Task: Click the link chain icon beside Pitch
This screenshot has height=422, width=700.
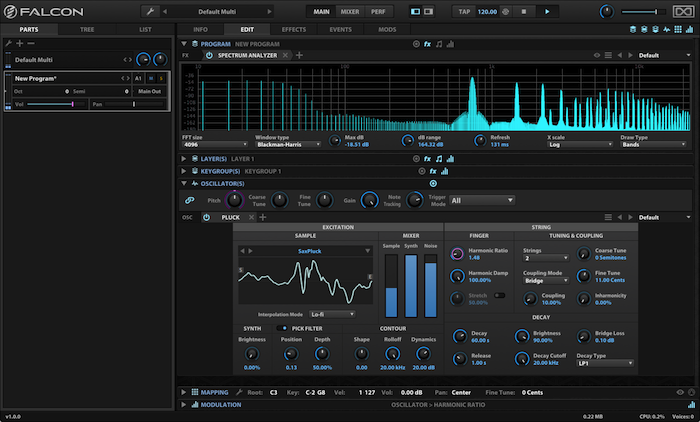Action: click(189, 200)
